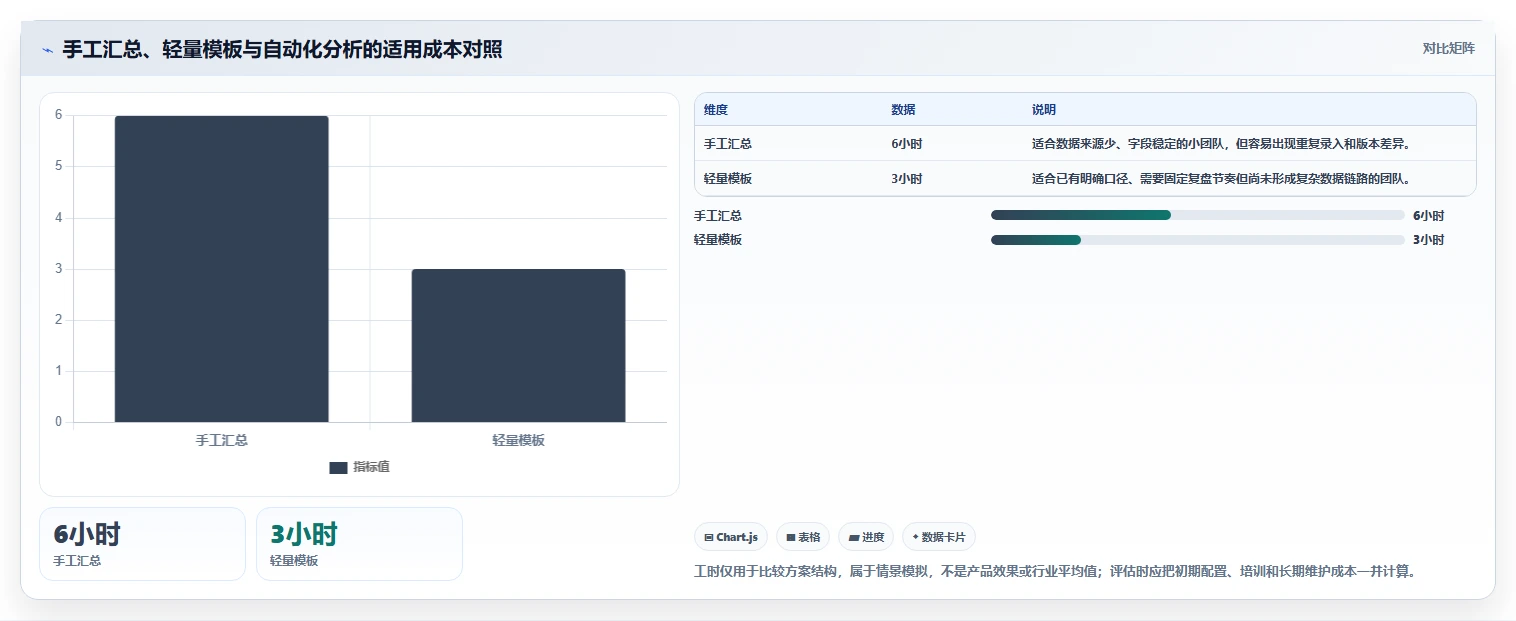Click the 手工汇总 x-axis label under the chart
The width and height of the screenshot is (1516, 621).
pyautogui.click(x=222, y=440)
